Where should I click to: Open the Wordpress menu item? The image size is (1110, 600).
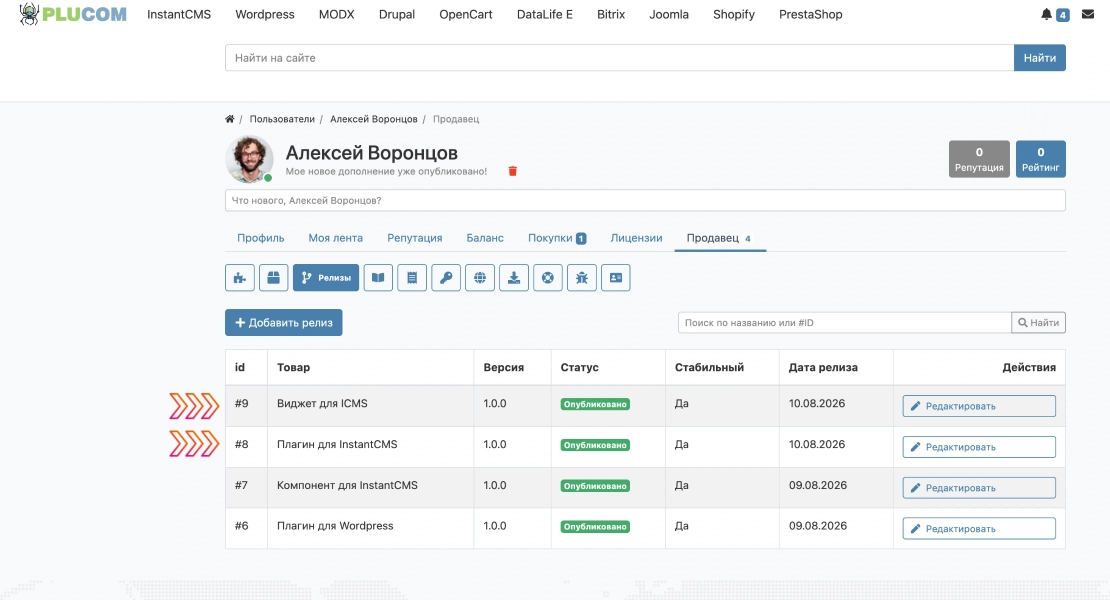coord(265,14)
